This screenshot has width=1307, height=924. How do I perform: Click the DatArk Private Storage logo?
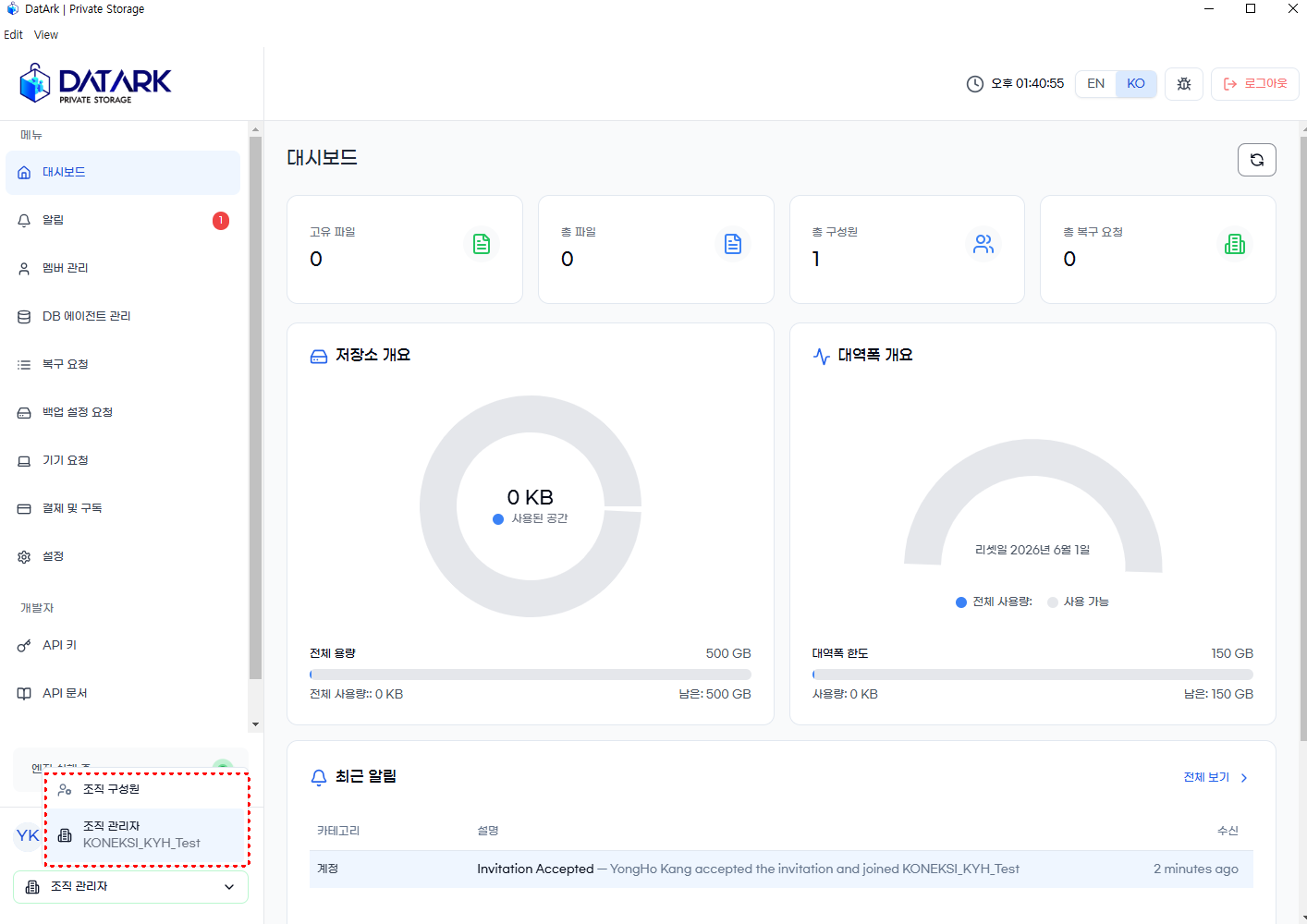95,83
